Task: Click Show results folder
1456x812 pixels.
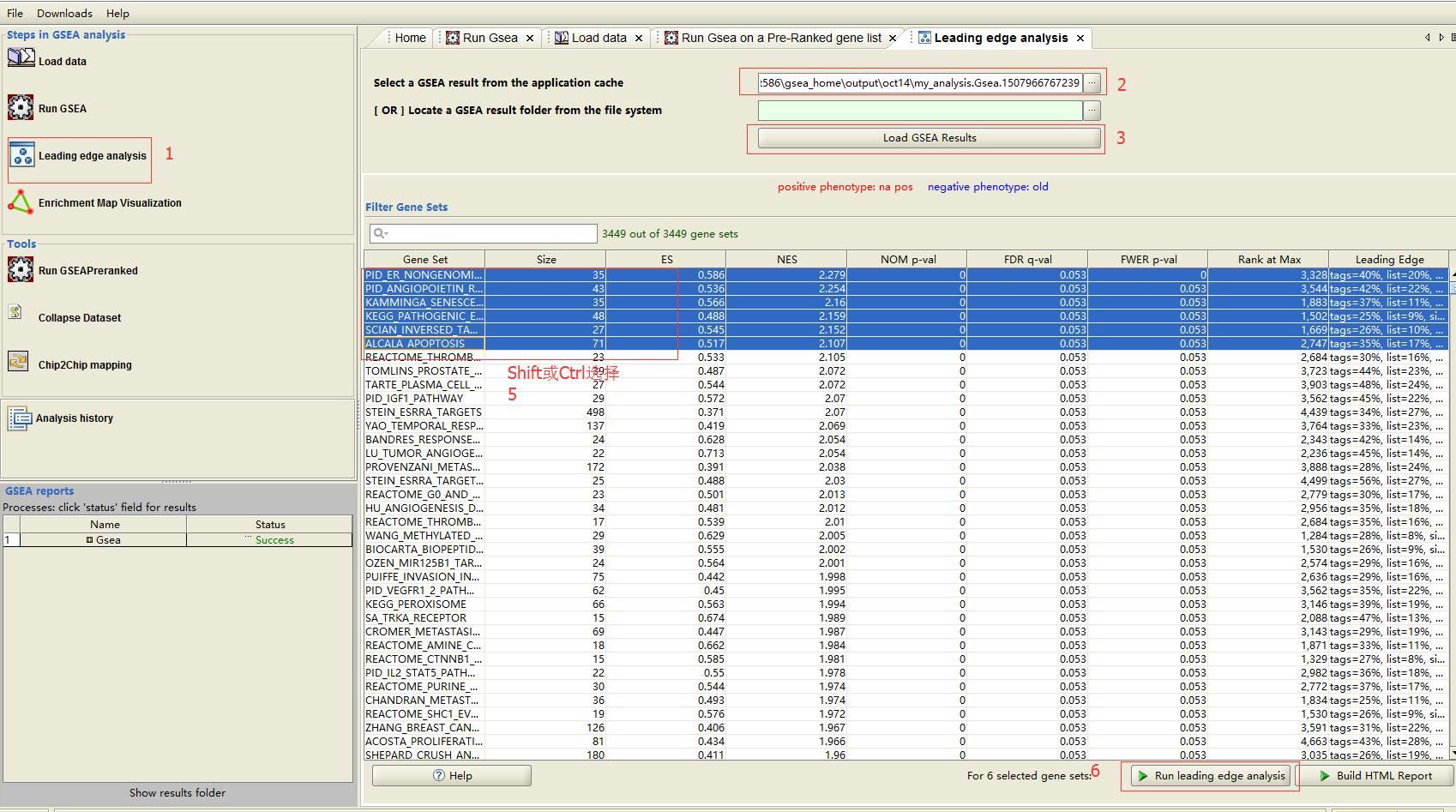Action: pyautogui.click(x=177, y=793)
